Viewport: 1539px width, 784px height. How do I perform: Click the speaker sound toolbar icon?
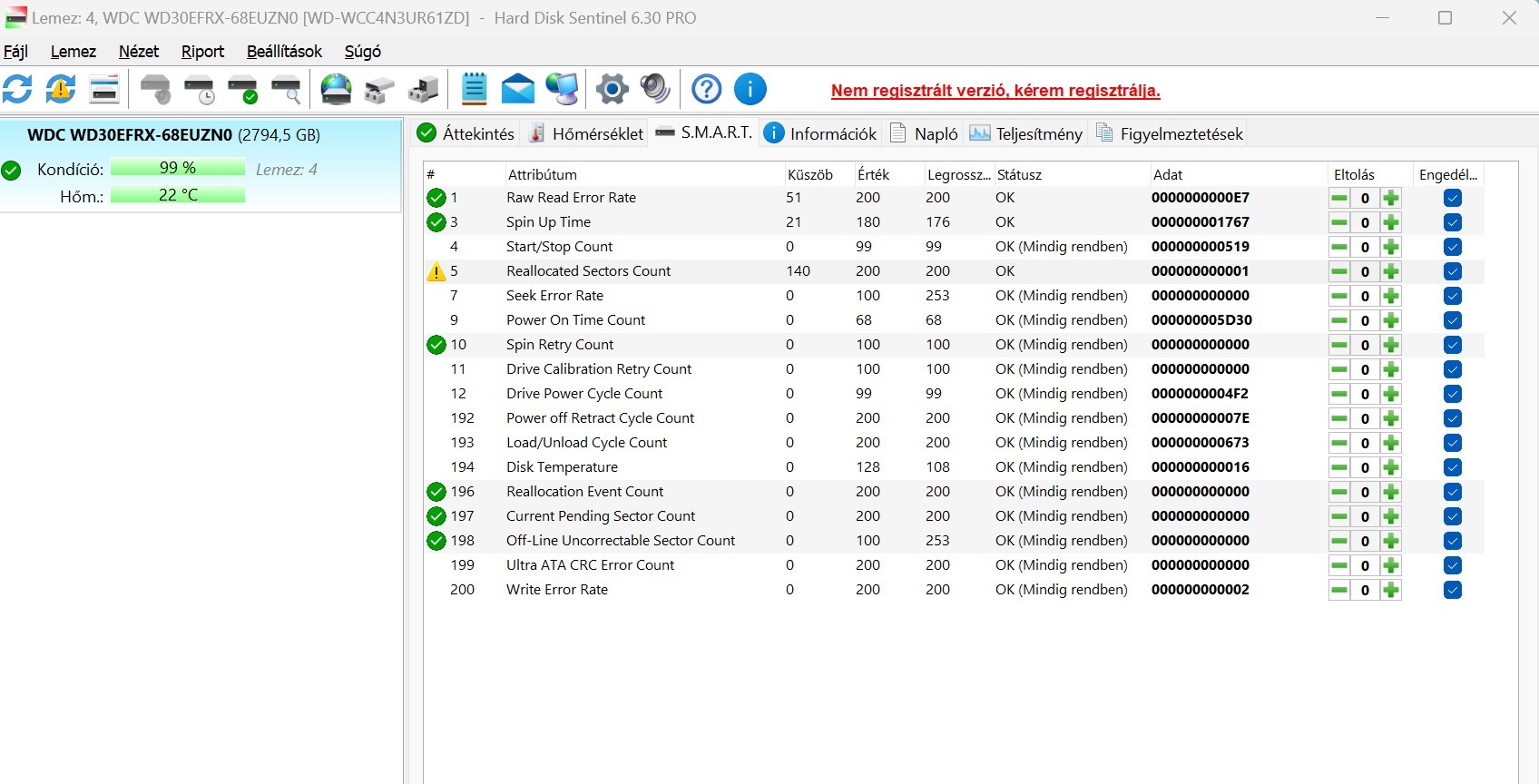(655, 89)
